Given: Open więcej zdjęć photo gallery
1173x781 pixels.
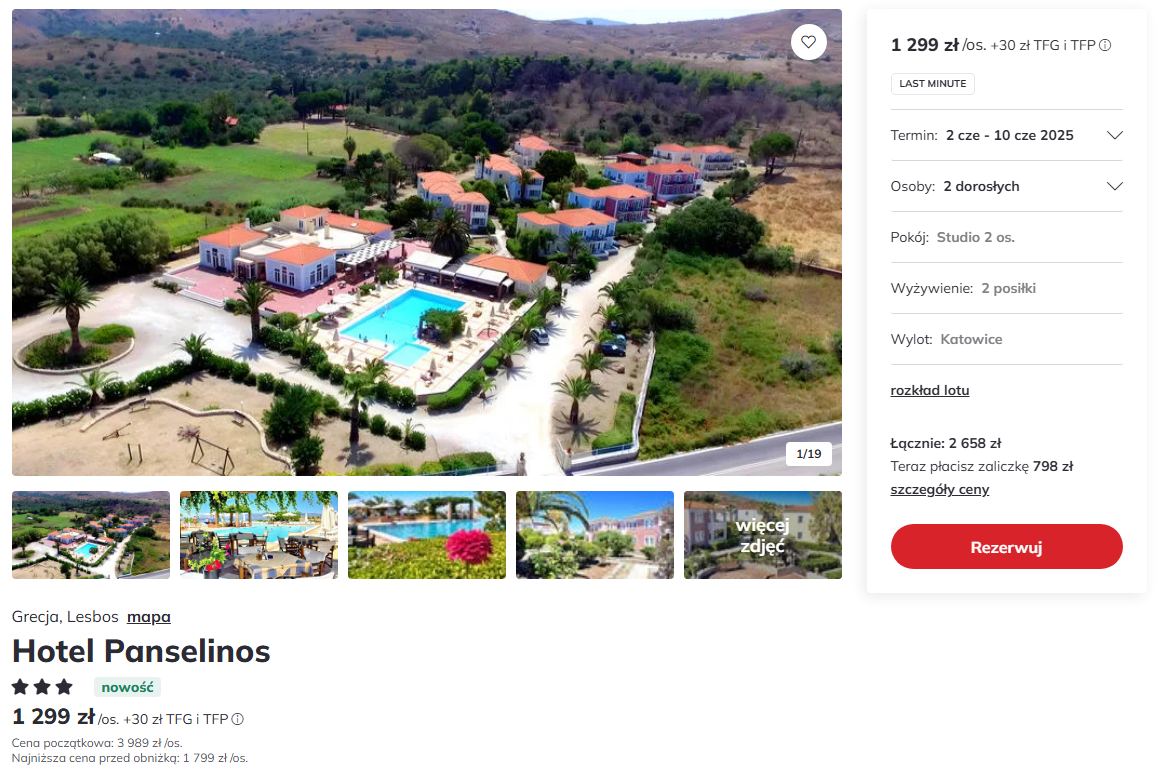Looking at the screenshot, I should [763, 535].
